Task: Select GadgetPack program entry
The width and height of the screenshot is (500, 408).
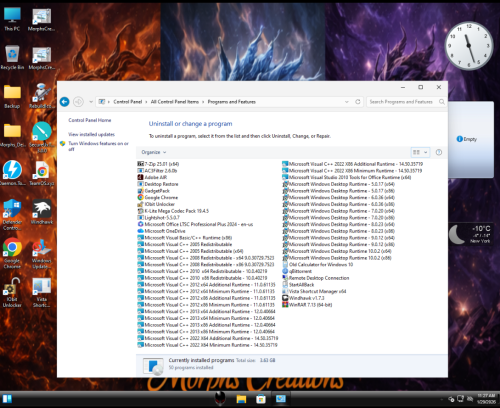Action: pos(154,191)
